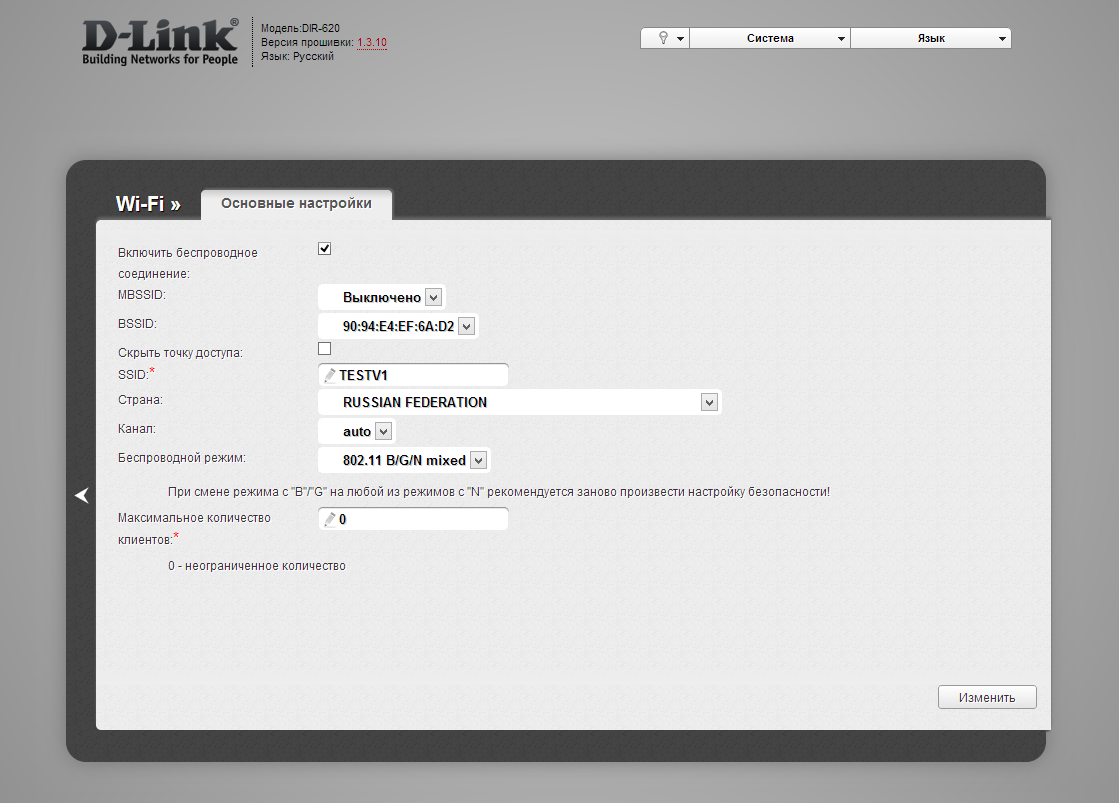This screenshot has width=1119, height=803.
Task: Click the back arrow beside the panel
Action: point(82,495)
